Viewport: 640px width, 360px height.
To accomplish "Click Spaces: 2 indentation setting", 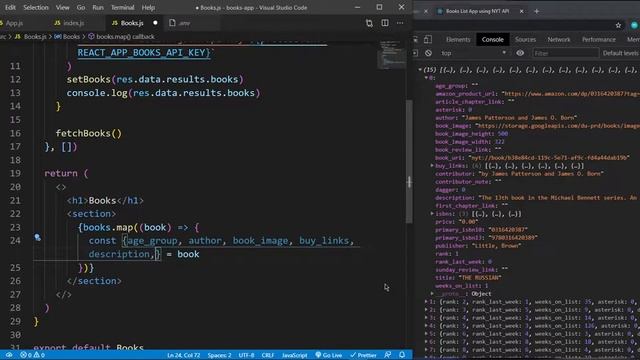I will click(220, 355).
